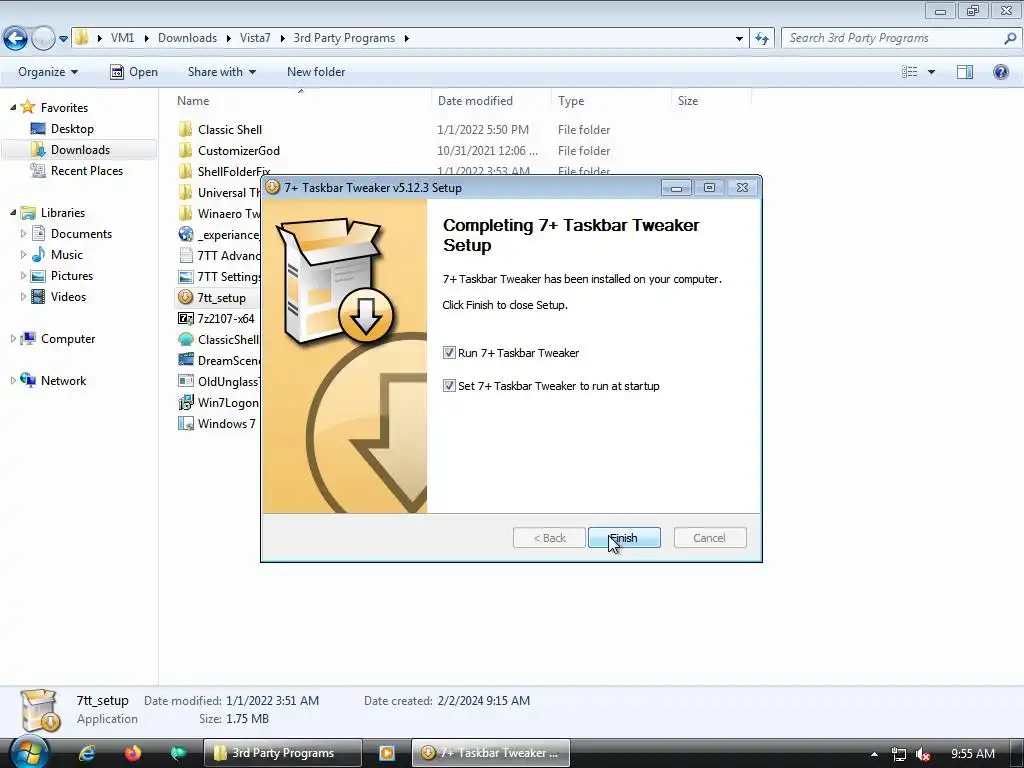Select Desktop under Favorites
This screenshot has height=768, width=1024.
(x=72, y=129)
